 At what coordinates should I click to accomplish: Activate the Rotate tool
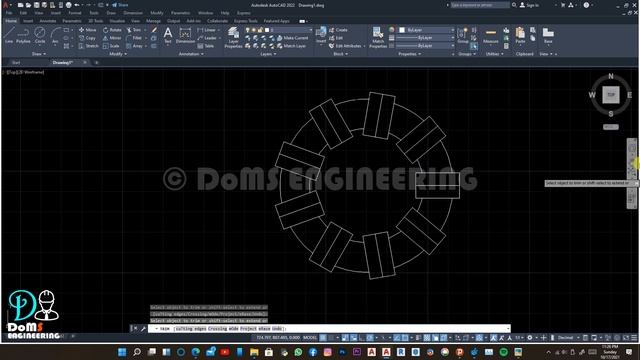coord(112,30)
